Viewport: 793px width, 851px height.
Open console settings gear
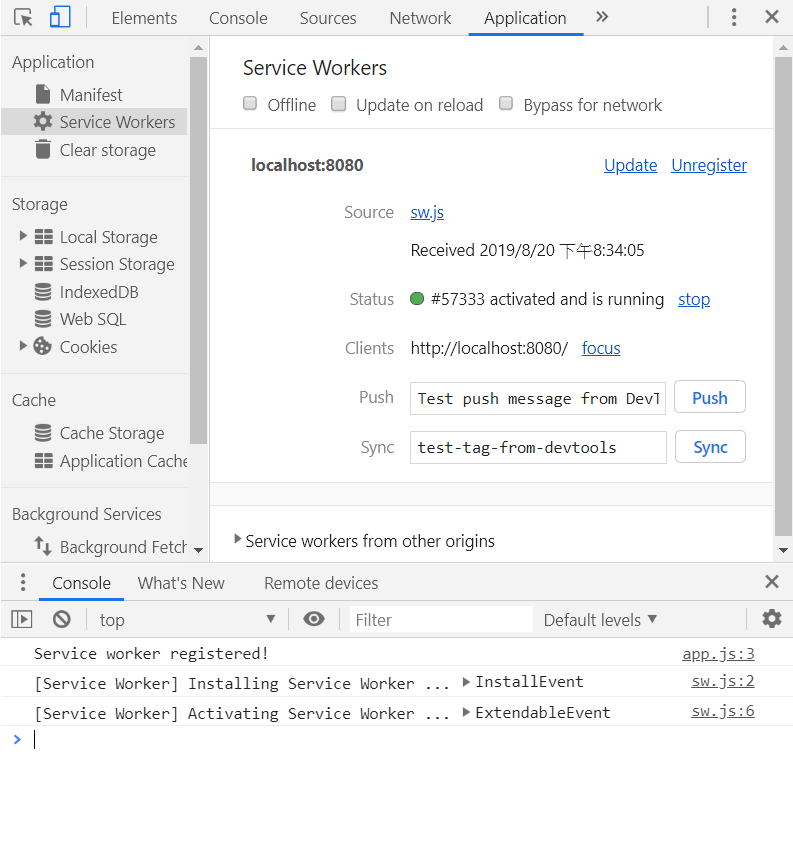tap(771, 618)
